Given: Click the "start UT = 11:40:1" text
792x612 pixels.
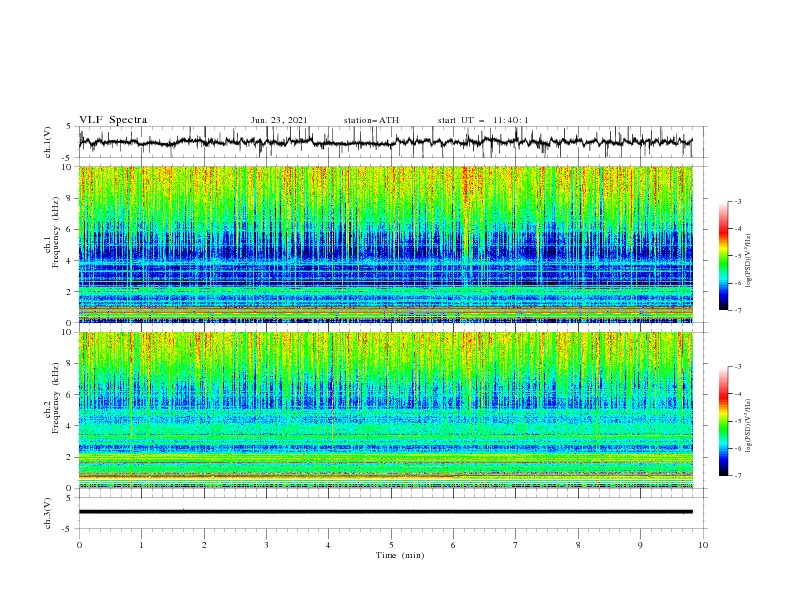Looking at the screenshot, I should click(x=483, y=120).
